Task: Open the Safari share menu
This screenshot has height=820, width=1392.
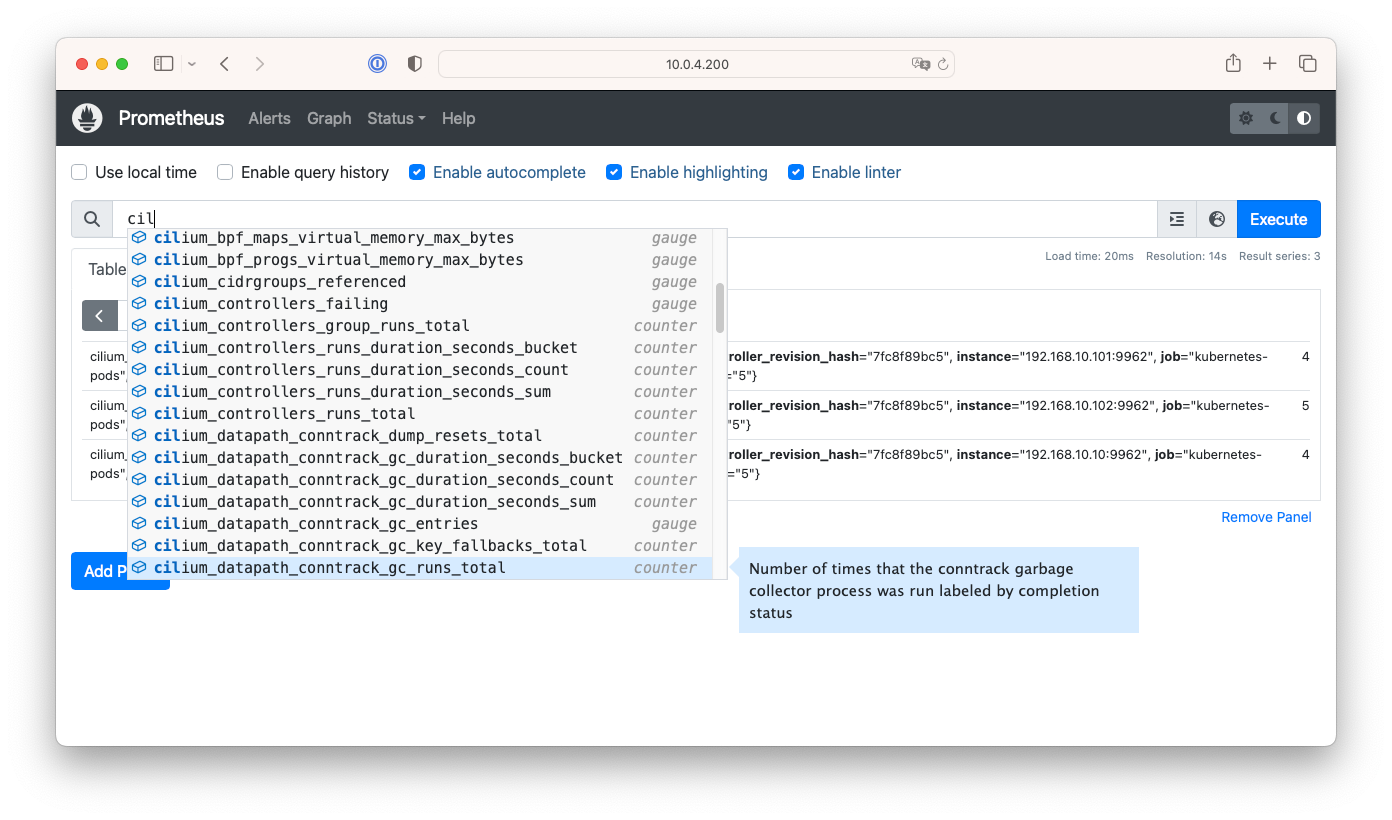Action: [1233, 63]
